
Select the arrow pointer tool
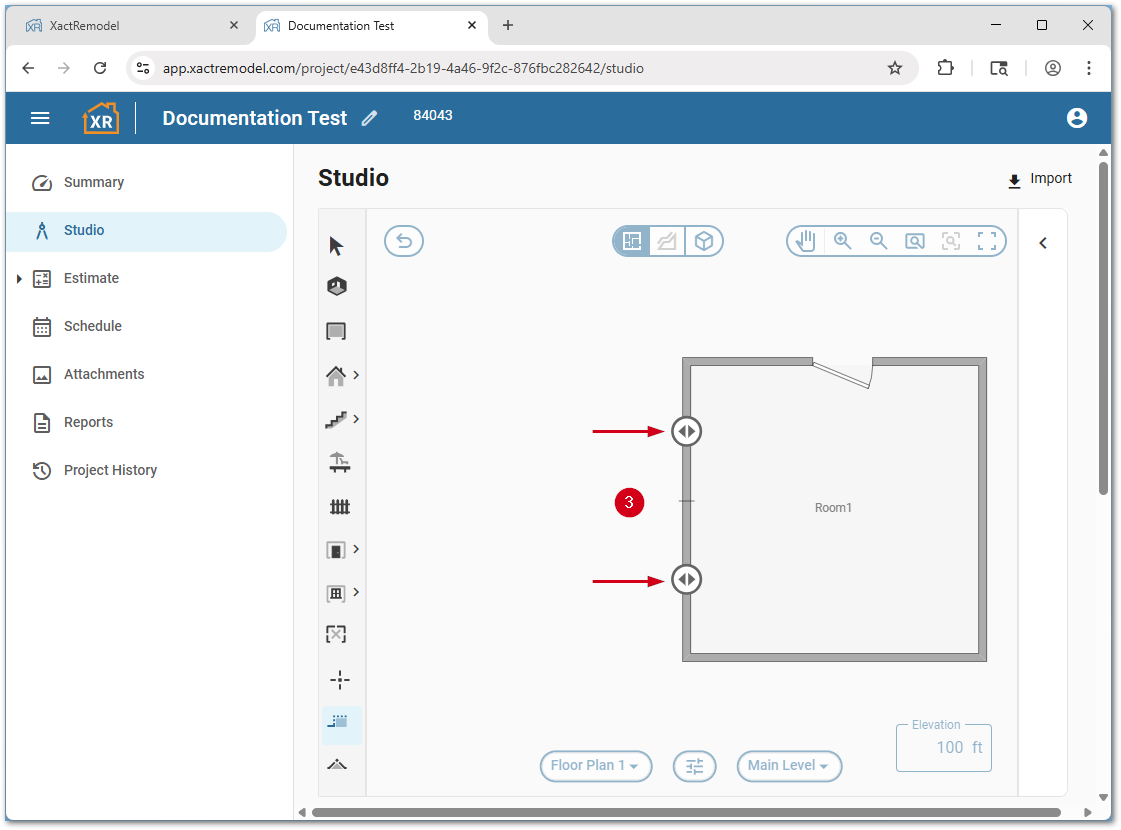(336, 246)
